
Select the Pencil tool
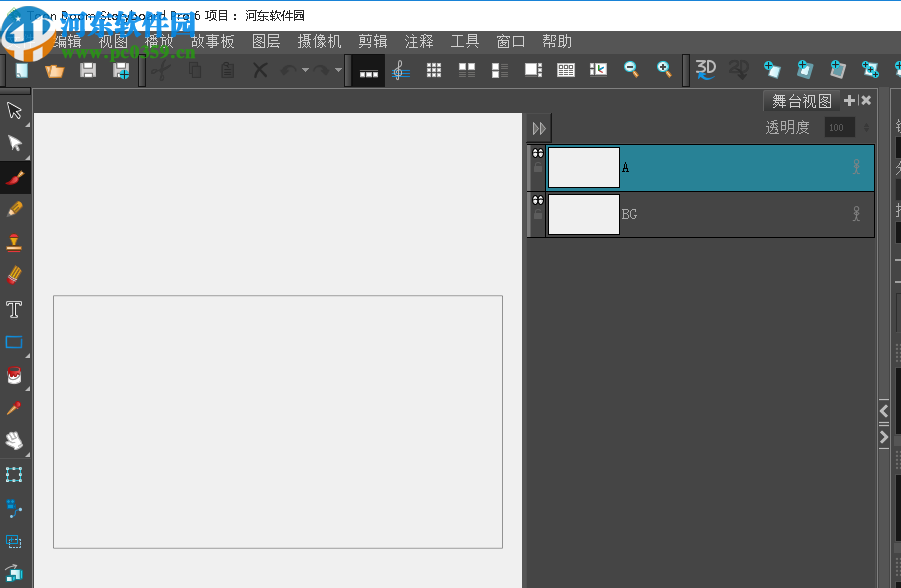point(14,209)
